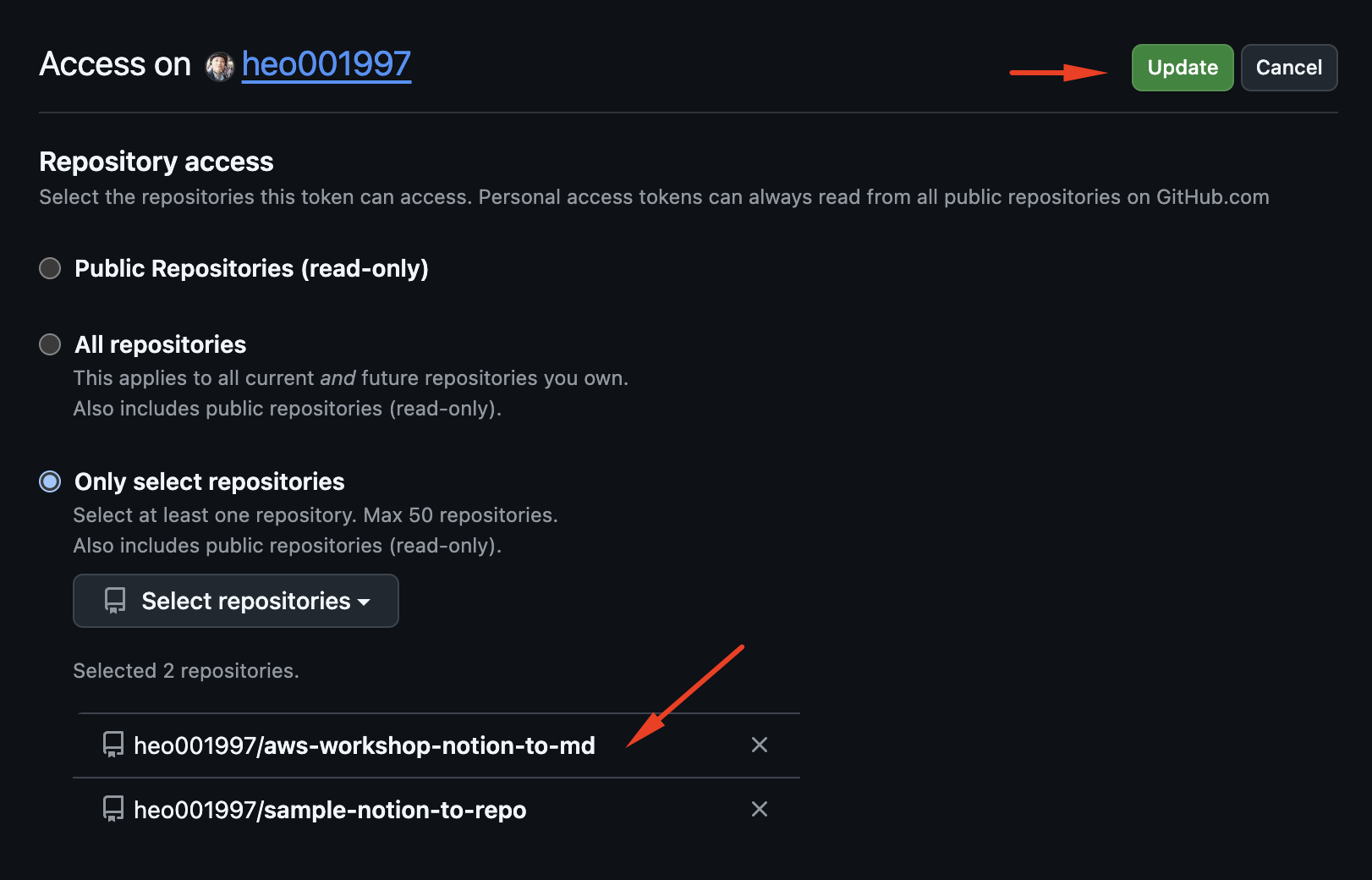1372x880 pixels.
Task: Click the repo icon beside aws-workshop-notion-to-md
Action: tap(113, 745)
